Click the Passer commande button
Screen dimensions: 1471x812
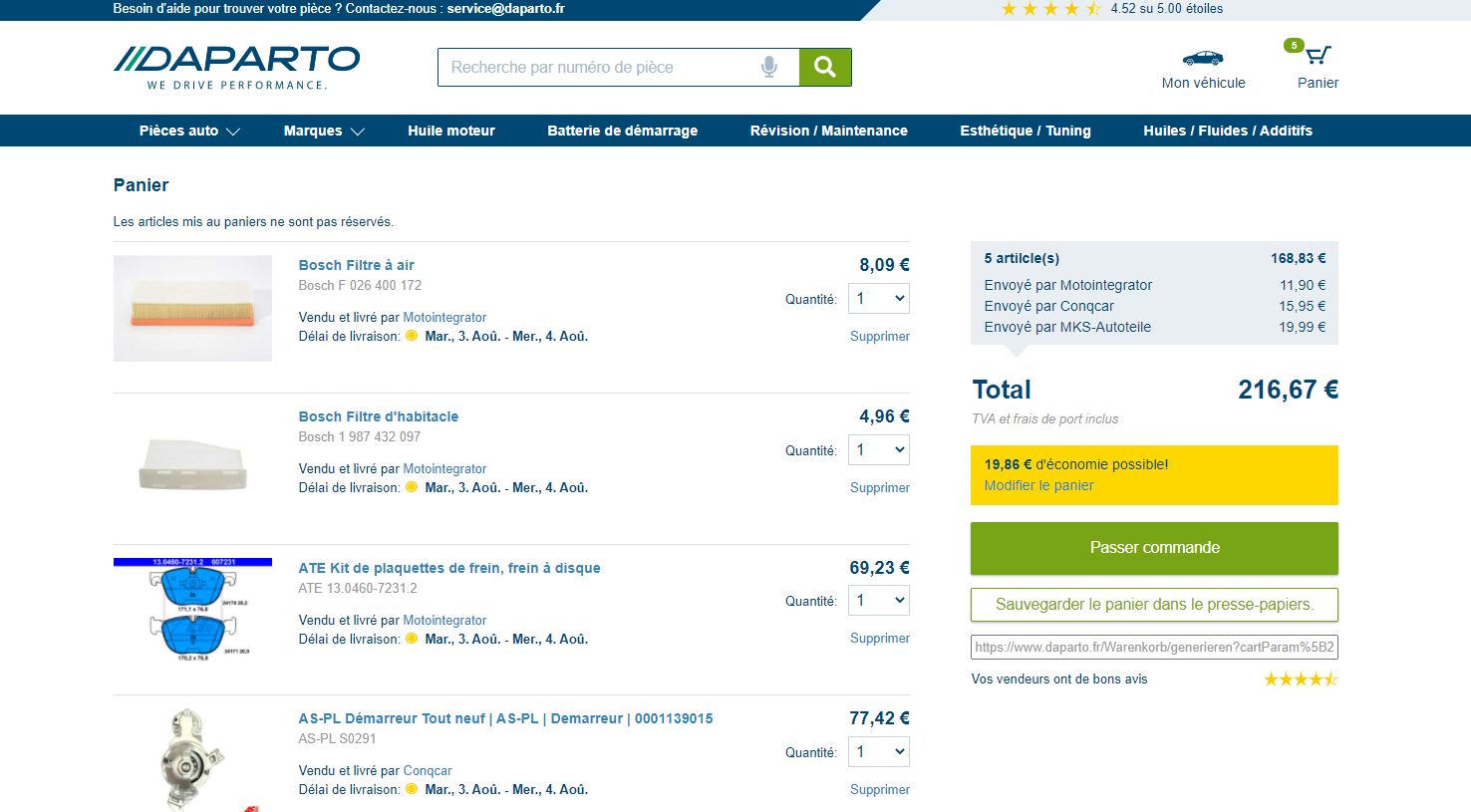pyautogui.click(x=1154, y=548)
